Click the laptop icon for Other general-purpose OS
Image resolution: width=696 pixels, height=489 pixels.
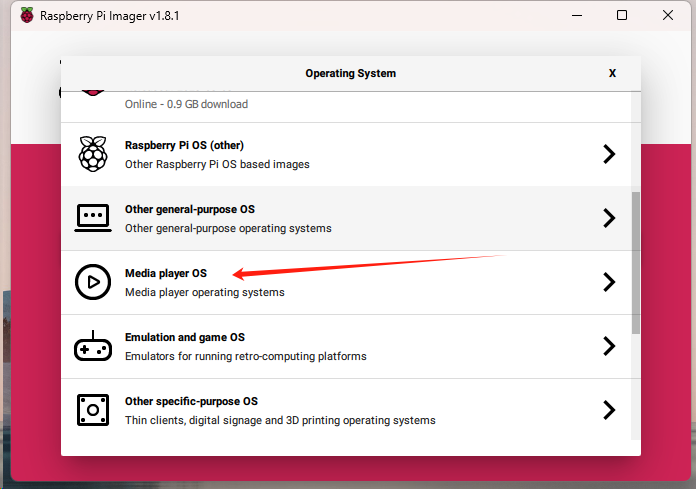pyautogui.click(x=93, y=218)
